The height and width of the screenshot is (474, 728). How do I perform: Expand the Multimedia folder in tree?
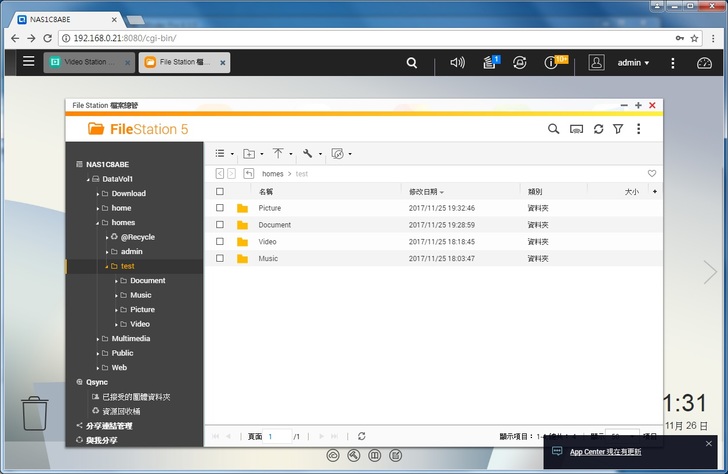click(x=99, y=339)
